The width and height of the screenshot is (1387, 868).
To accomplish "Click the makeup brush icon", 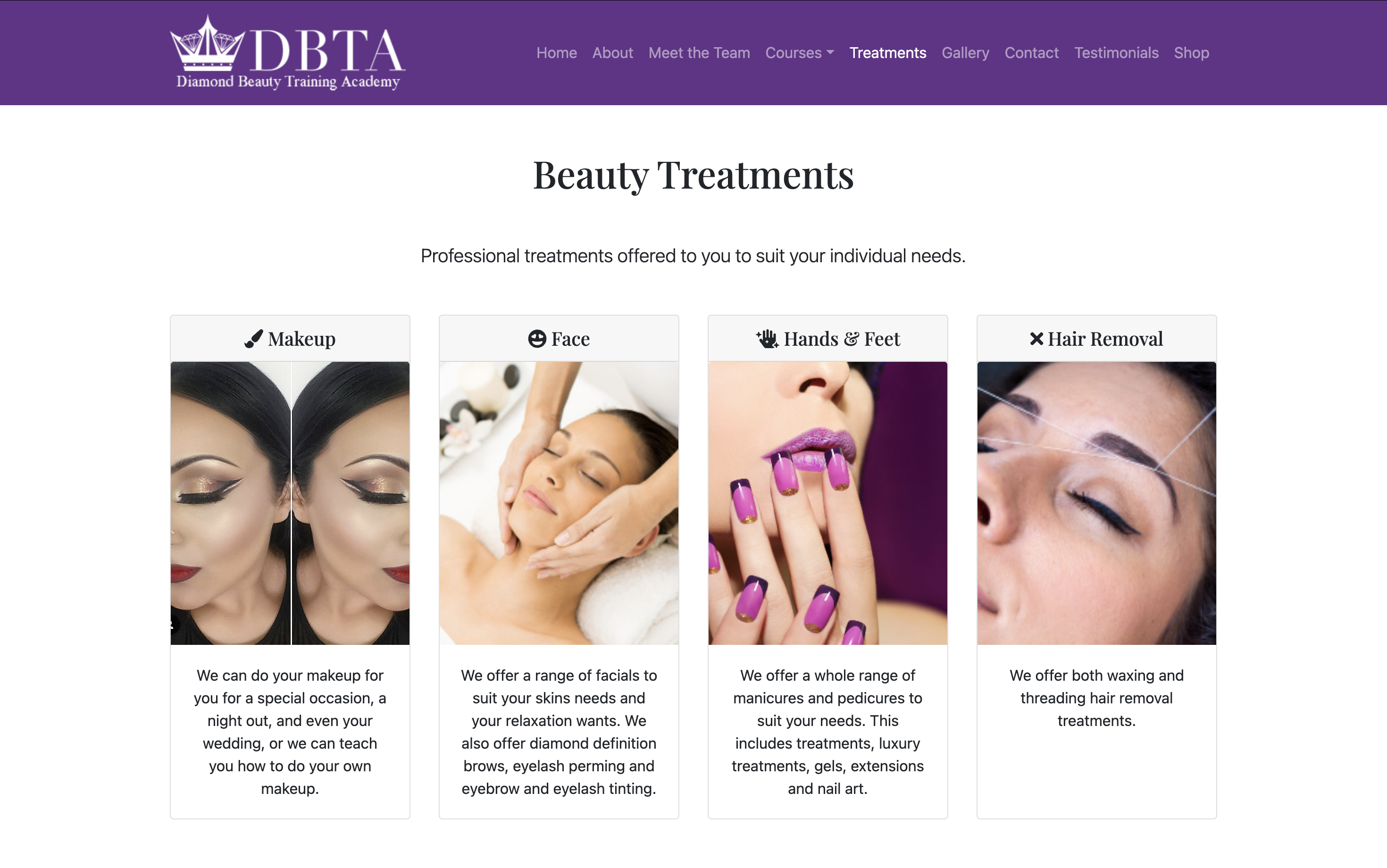I will point(253,339).
